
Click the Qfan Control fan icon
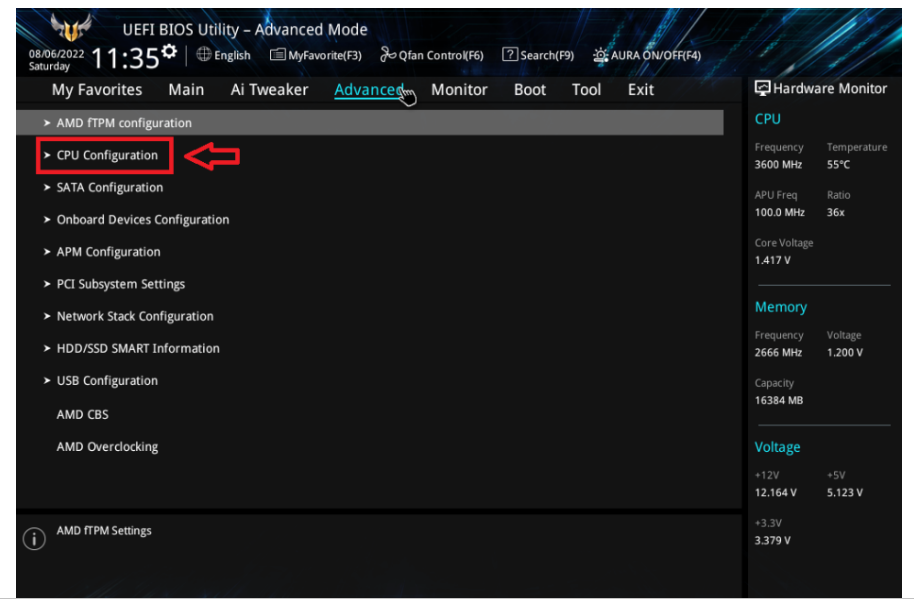pyautogui.click(x=388, y=55)
